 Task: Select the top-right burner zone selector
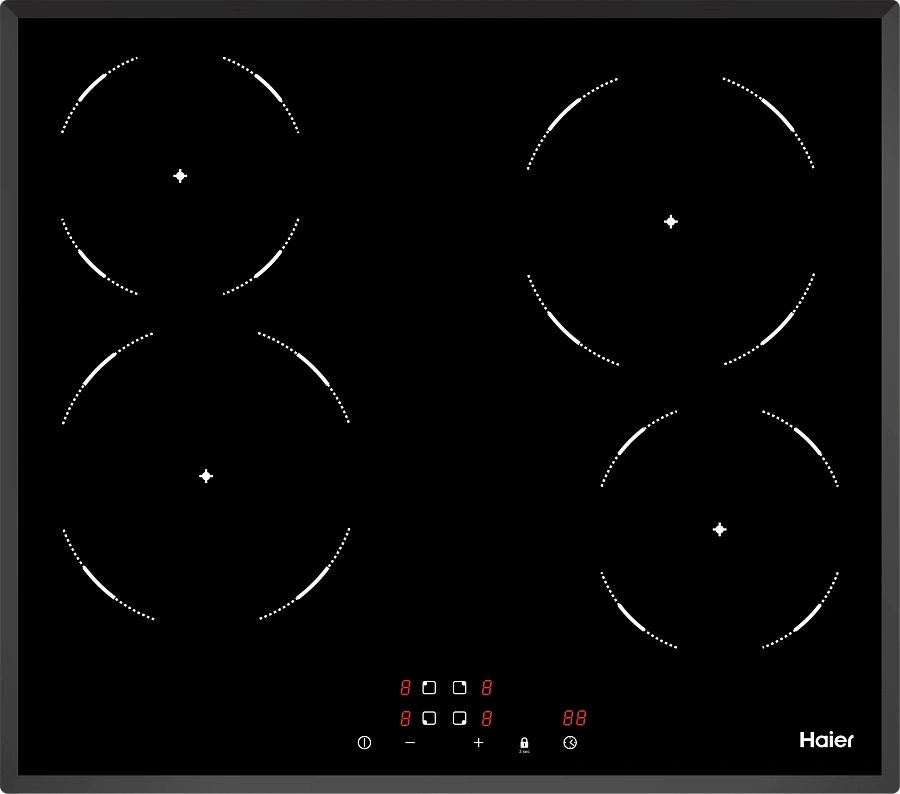coord(459,688)
